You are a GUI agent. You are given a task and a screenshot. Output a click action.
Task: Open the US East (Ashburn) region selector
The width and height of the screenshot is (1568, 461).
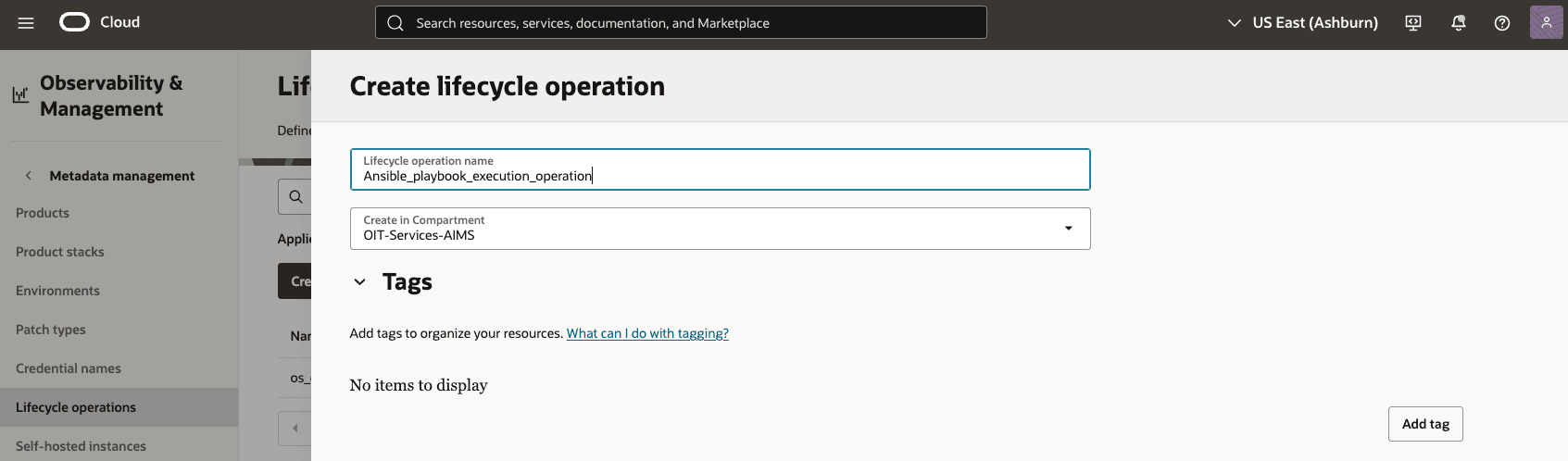[x=1302, y=23]
